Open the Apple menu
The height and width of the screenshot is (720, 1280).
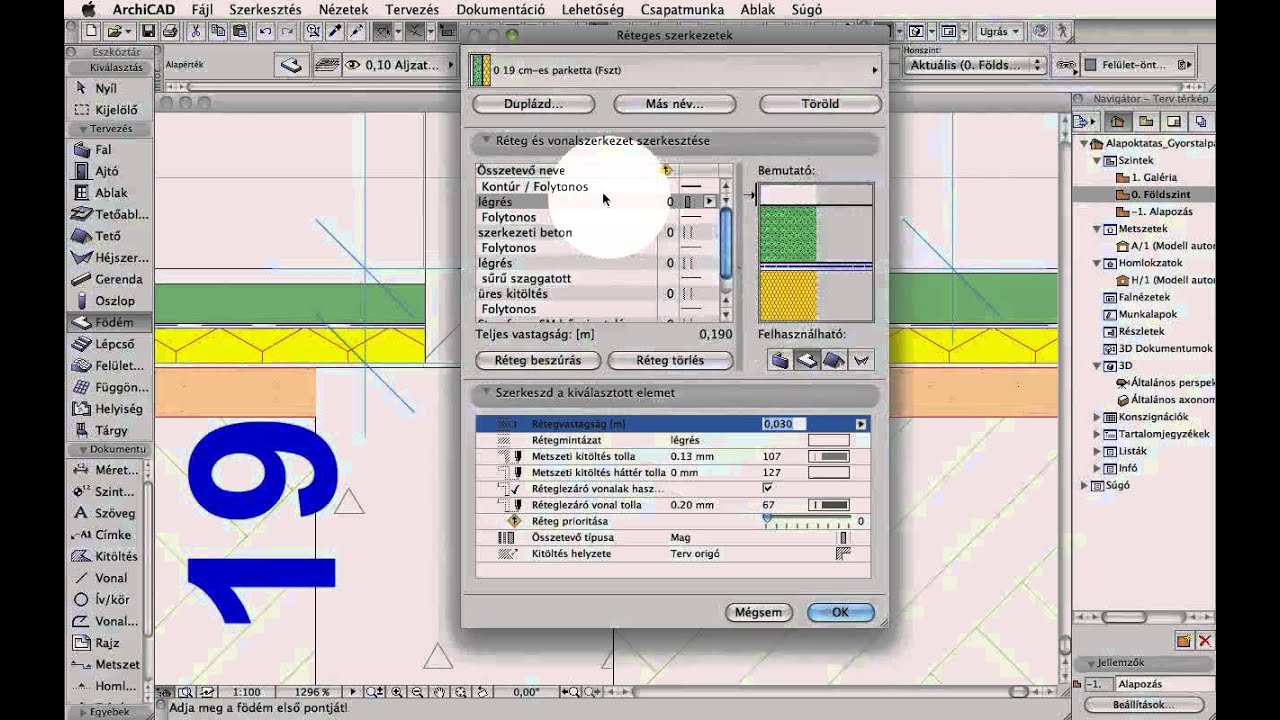click(88, 9)
